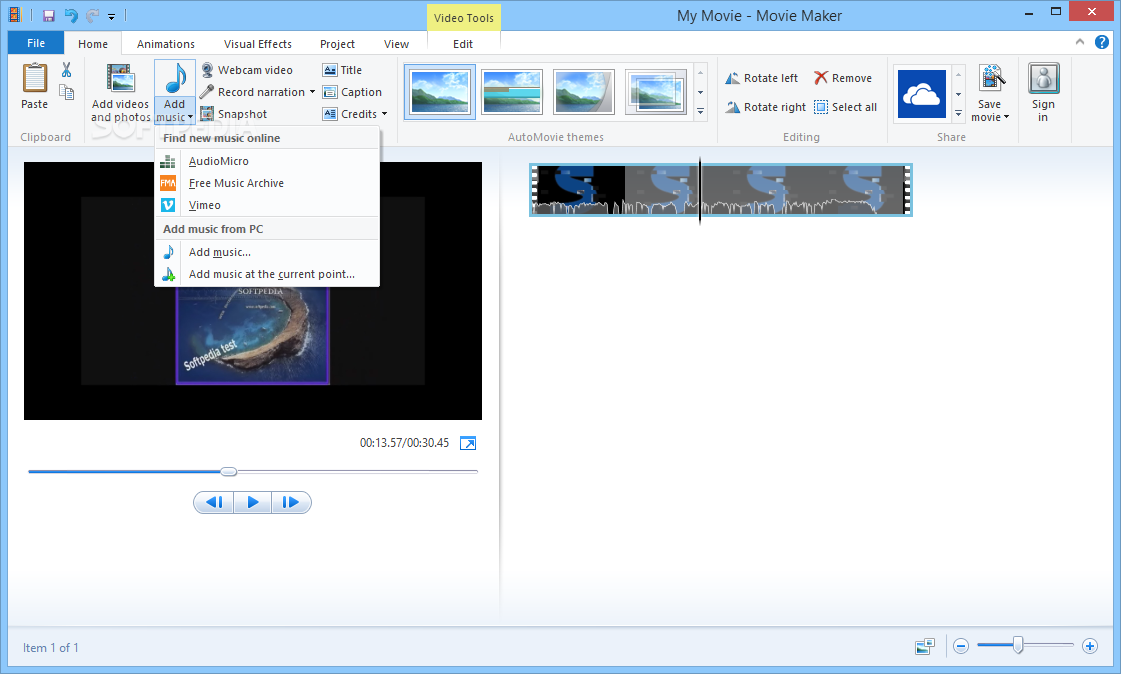
Task: Open the View tab
Action: tap(396, 44)
